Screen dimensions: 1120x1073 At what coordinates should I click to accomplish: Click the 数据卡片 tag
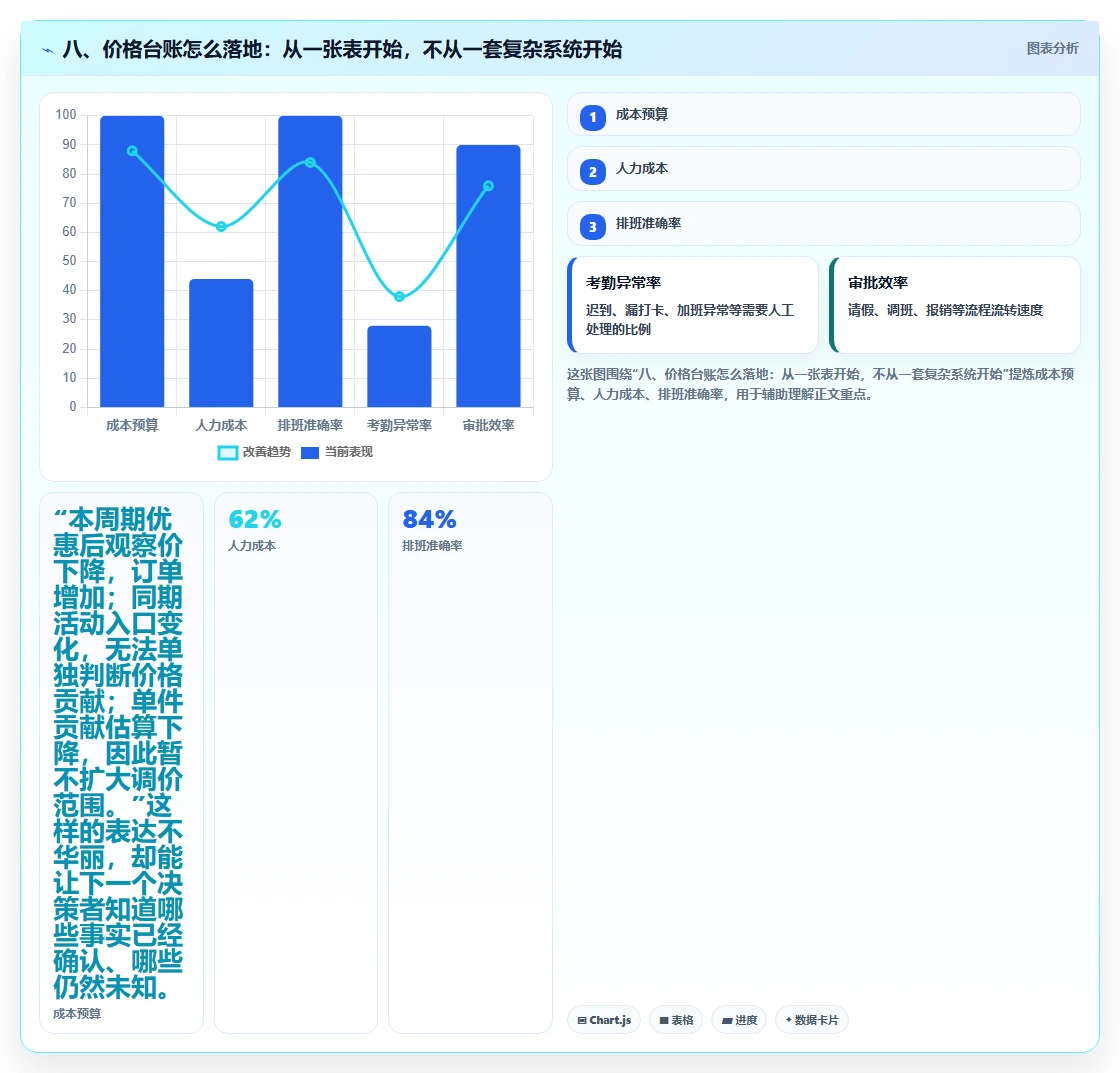tap(812, 1020)
